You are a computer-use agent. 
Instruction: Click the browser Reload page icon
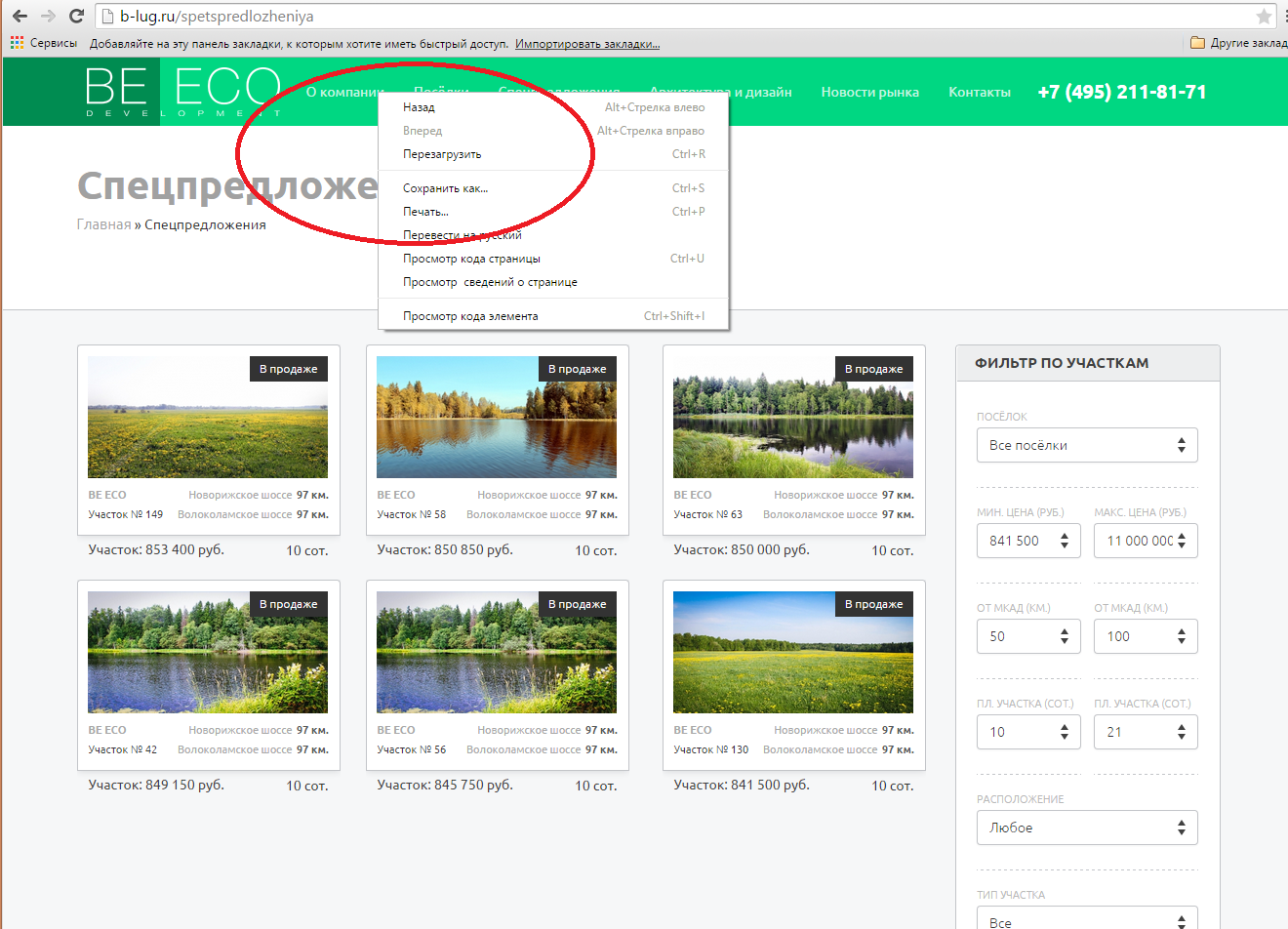click(76, 16)
